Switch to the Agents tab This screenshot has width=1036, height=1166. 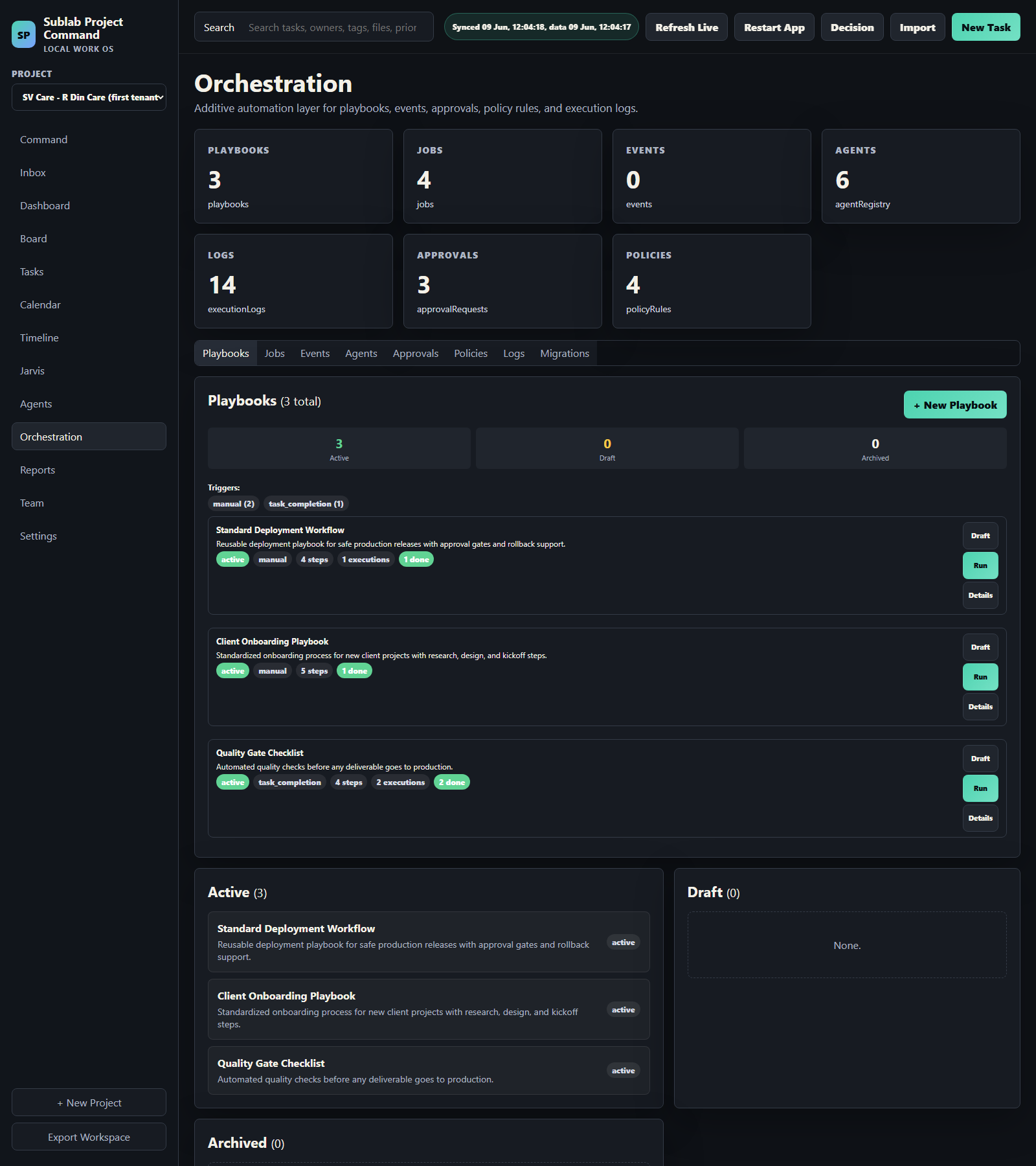[x=361, y=353]
